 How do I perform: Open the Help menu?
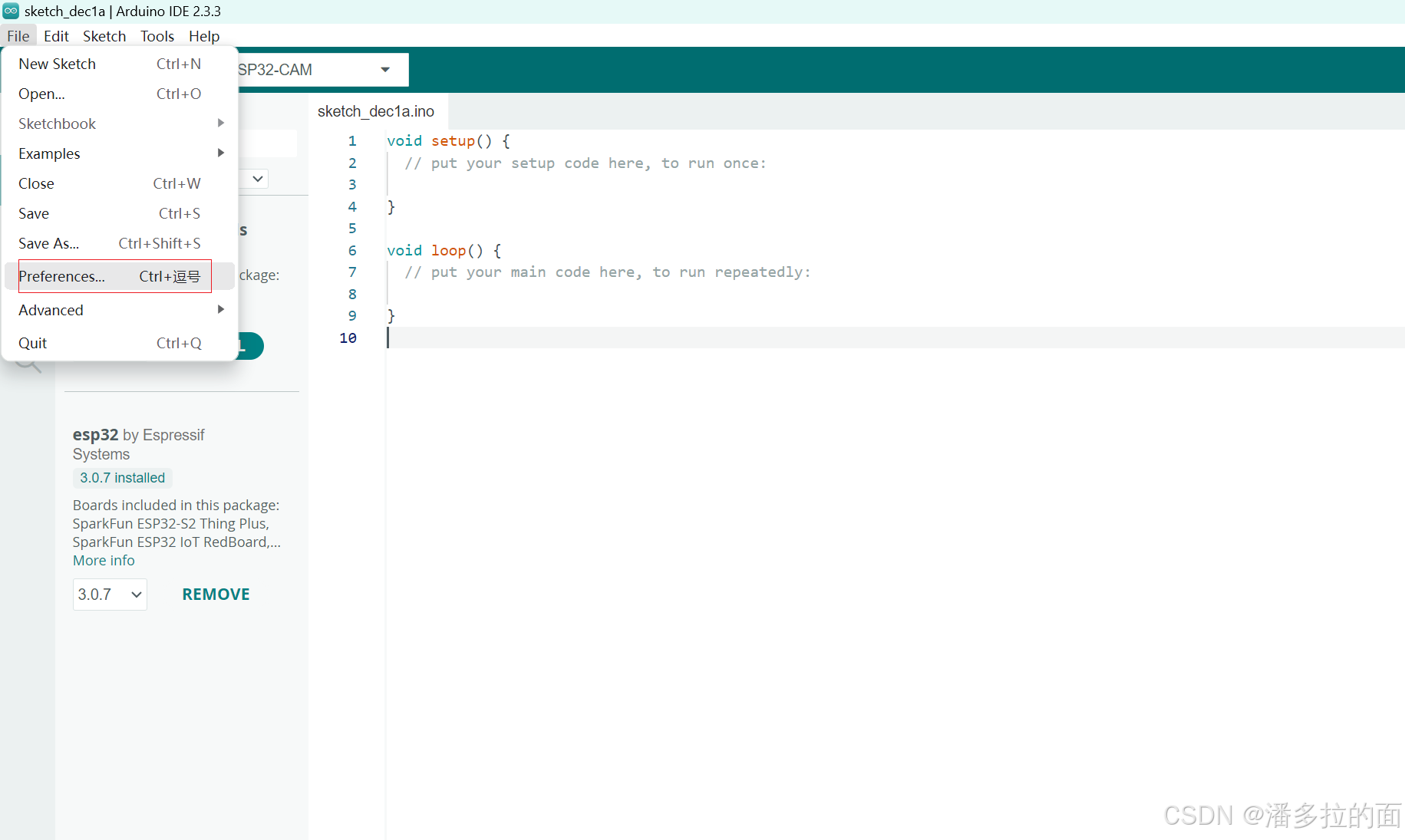204,36
